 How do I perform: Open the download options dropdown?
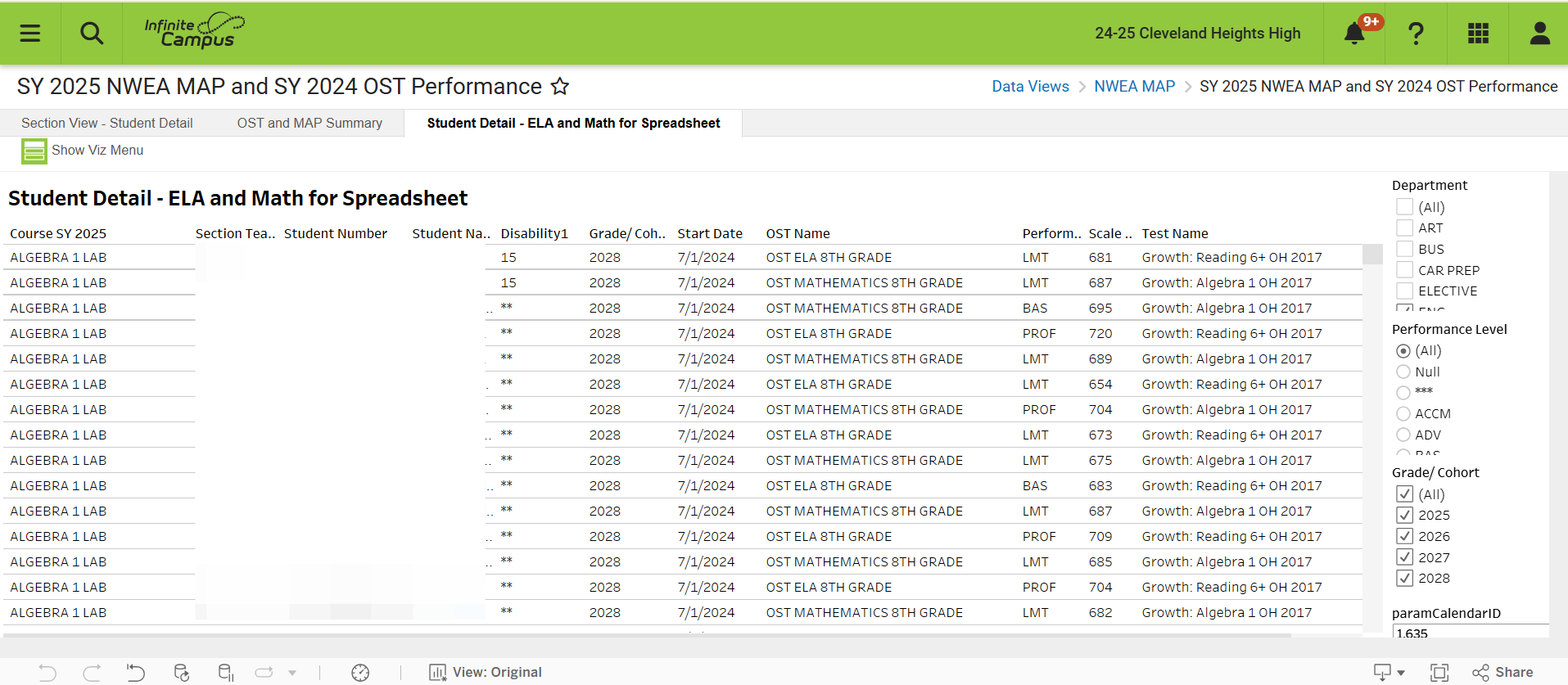click(x=1390, y=673)
